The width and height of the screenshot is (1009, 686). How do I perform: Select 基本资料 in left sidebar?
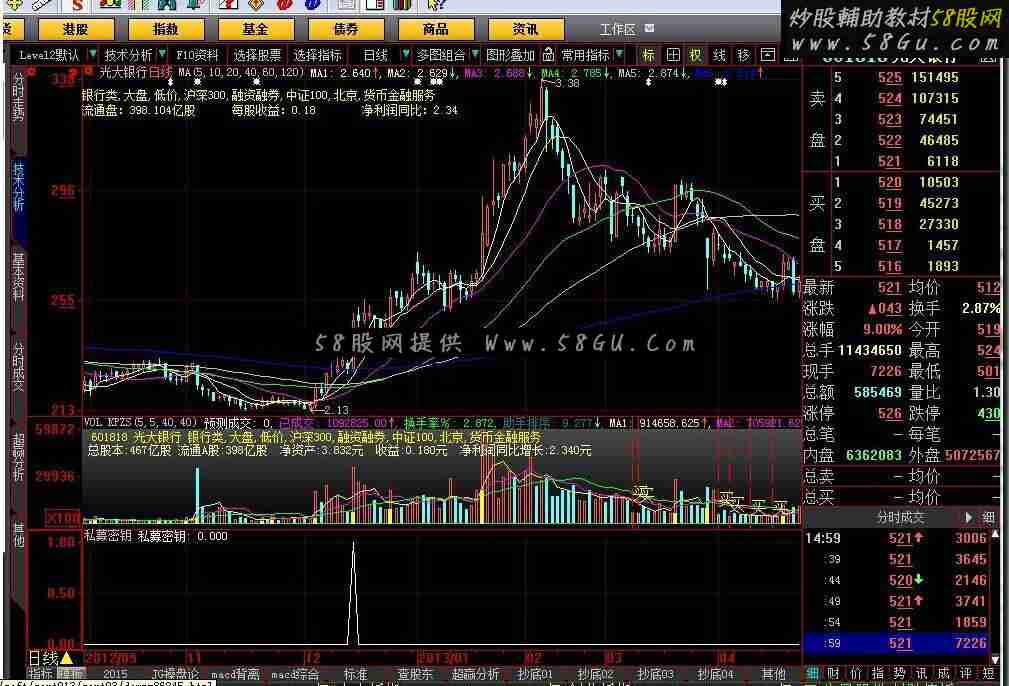pyautogui.click(x=18, y=277)
